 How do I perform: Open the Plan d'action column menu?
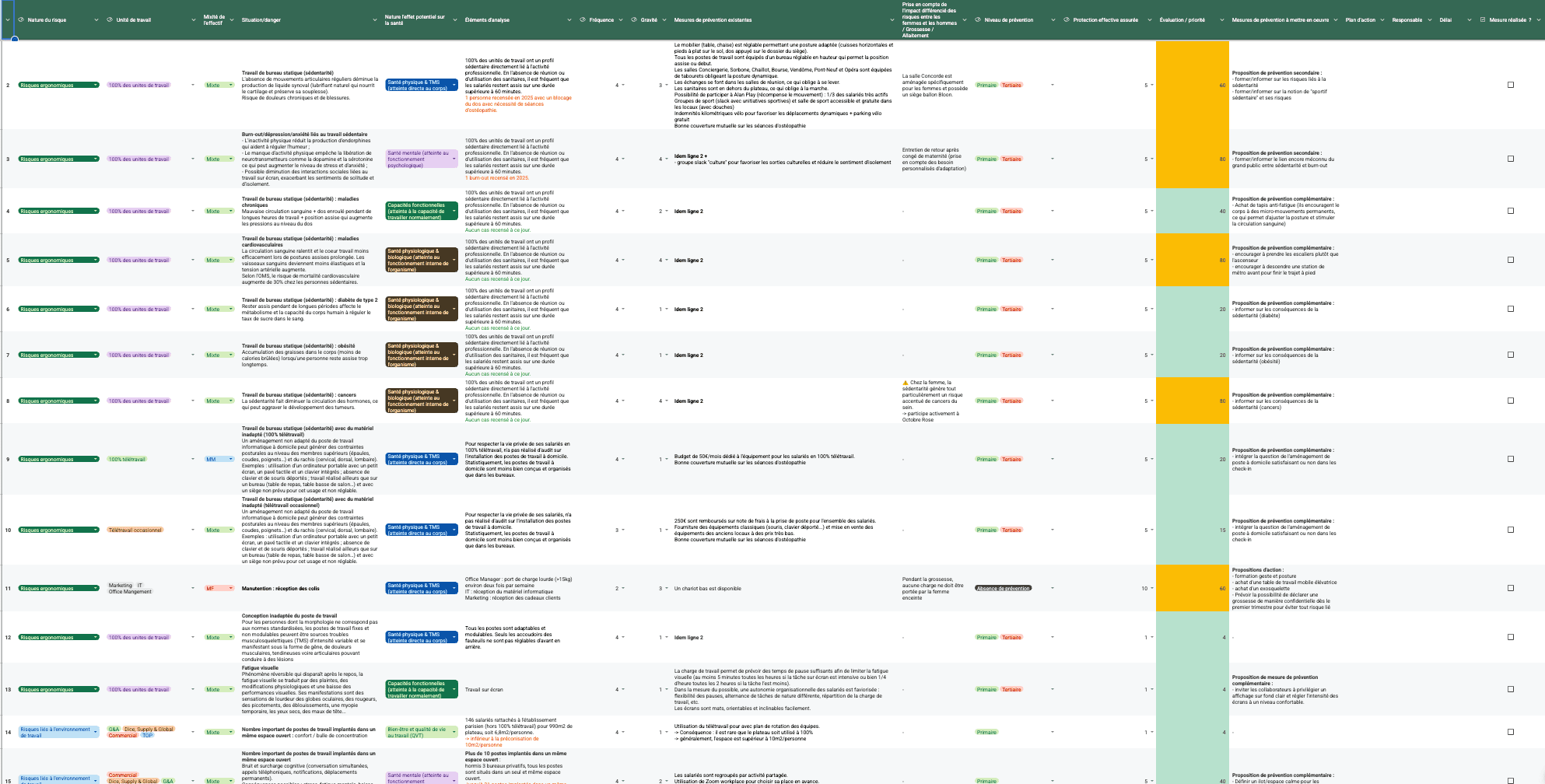coord(1382,20)
